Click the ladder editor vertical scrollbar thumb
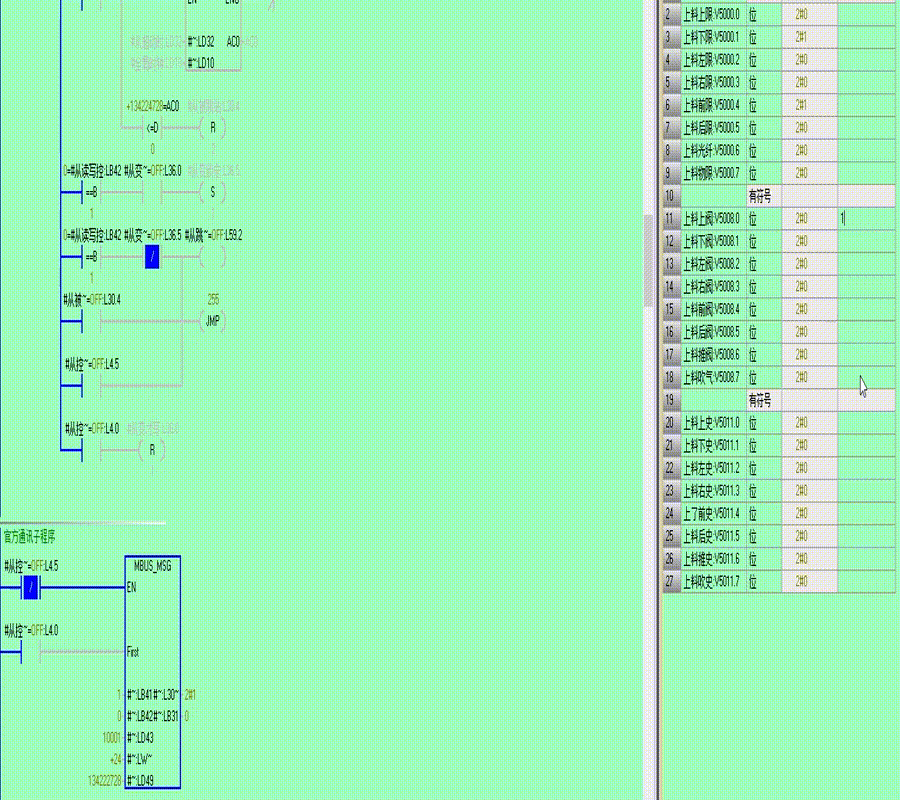Screen dimensions: 900x800 coord(648,261)
